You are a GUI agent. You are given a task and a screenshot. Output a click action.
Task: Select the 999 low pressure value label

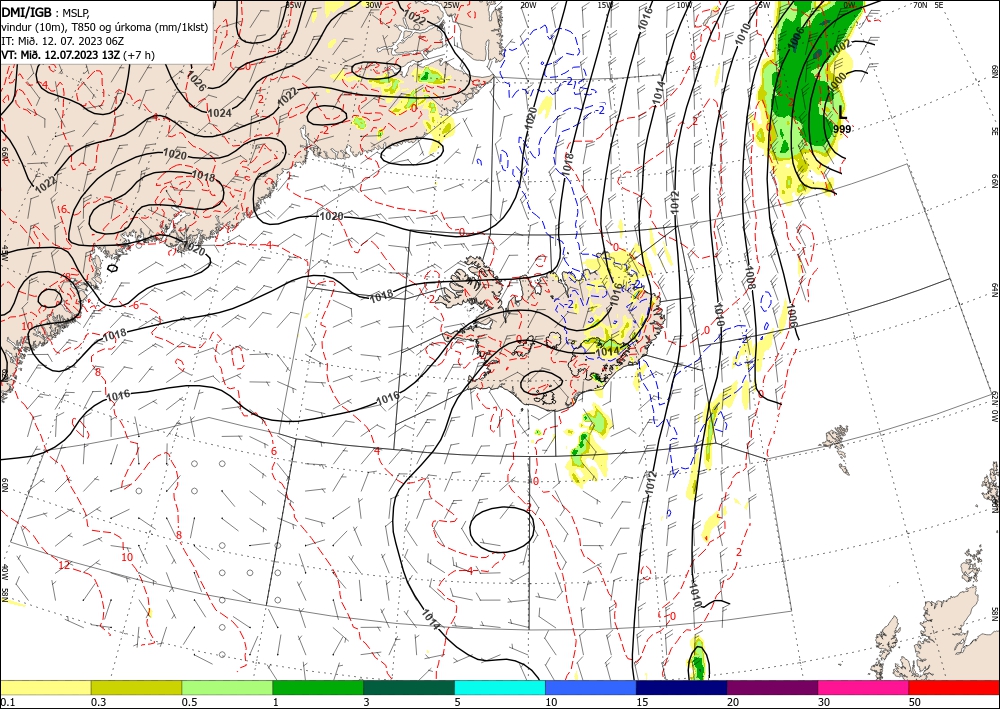tap(842, 129)
